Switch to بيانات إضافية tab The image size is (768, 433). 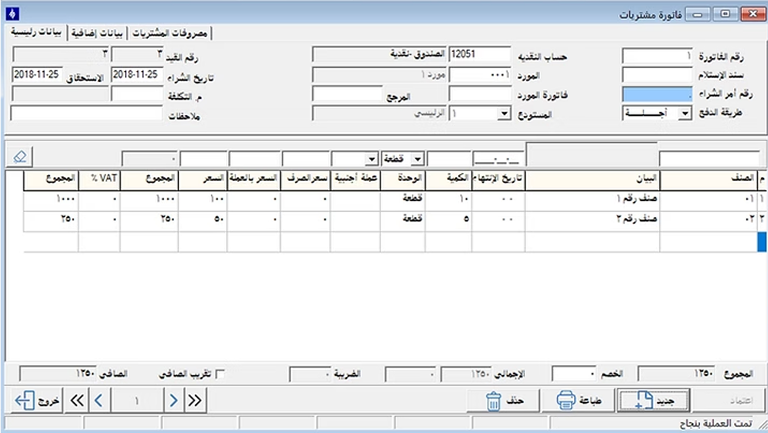96,33
